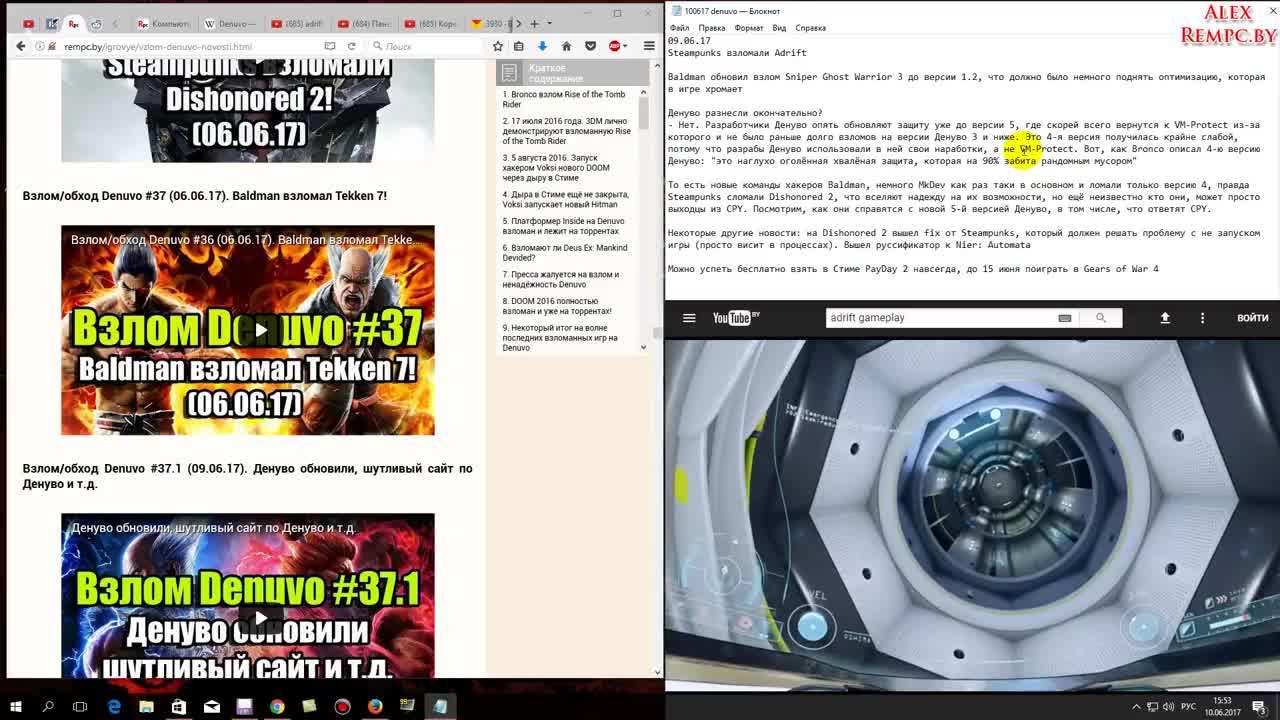Screen dimensions: 1280x720
Task: Open contents link 4 Дыра в Стиме
Action: click(x=565, y=199)
